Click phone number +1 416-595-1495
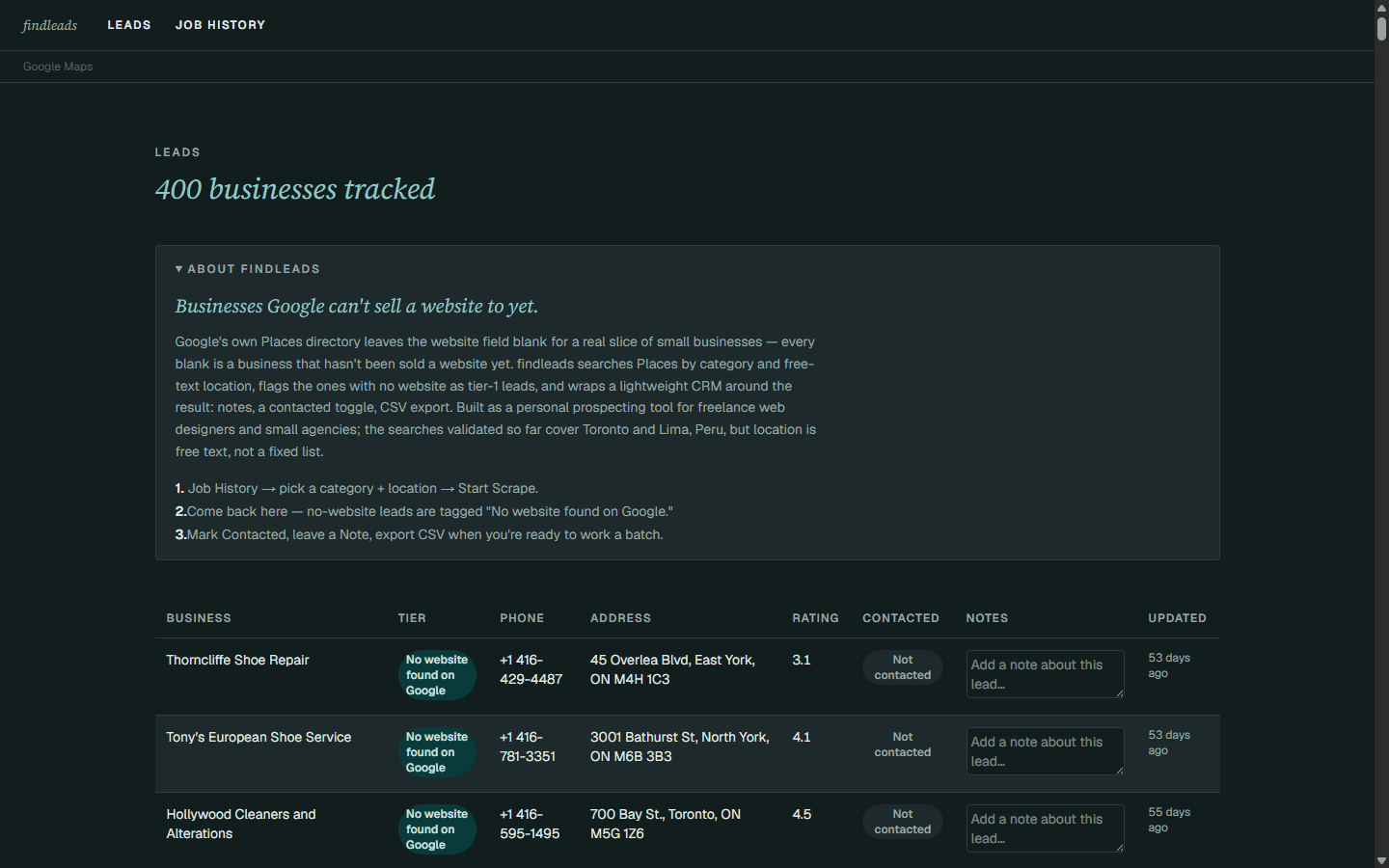 pyautogui.click(x=530, y=824)
